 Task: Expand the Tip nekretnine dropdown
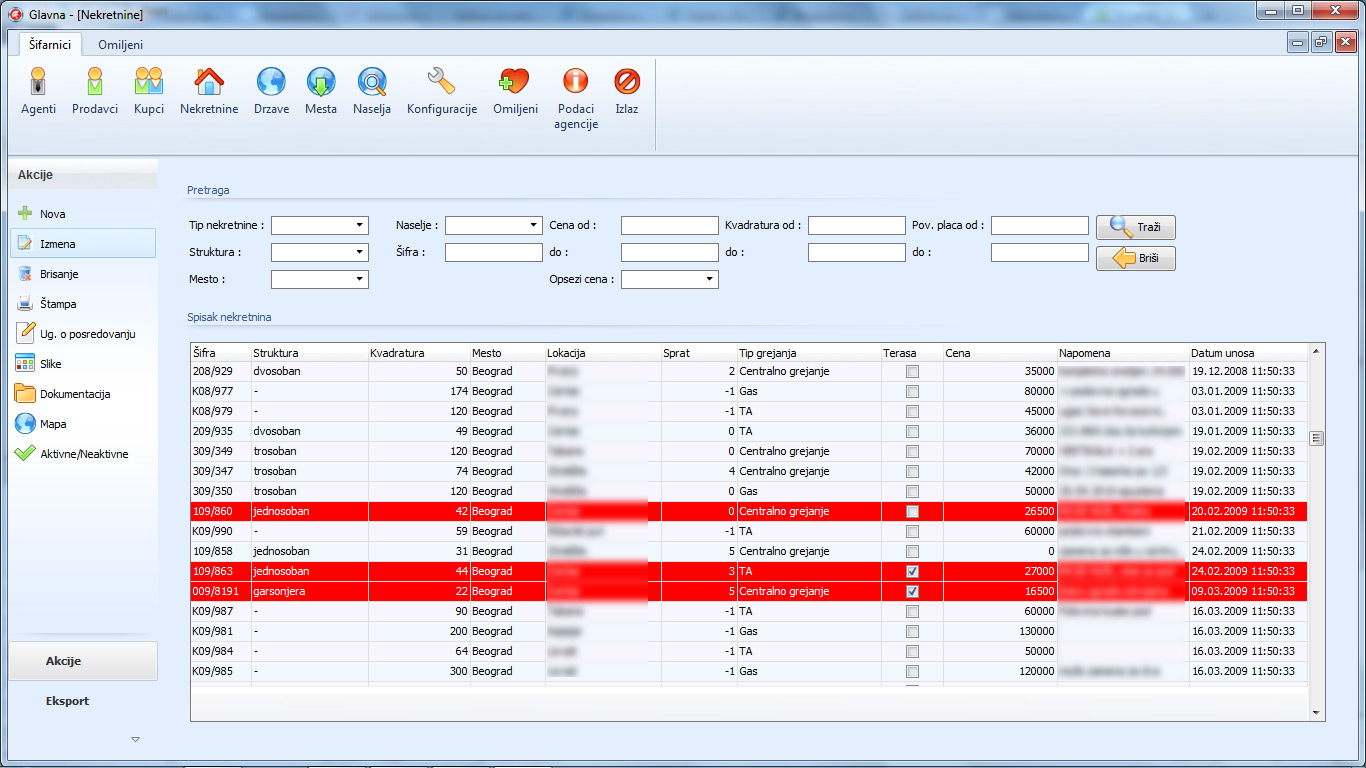tap(359, 226)
